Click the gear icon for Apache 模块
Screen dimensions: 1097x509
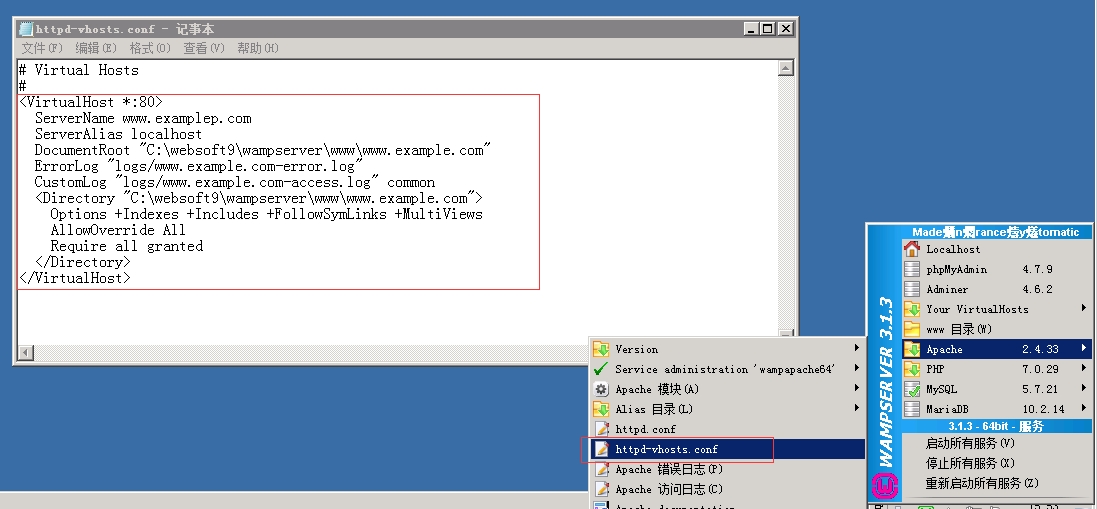(601, 389)
